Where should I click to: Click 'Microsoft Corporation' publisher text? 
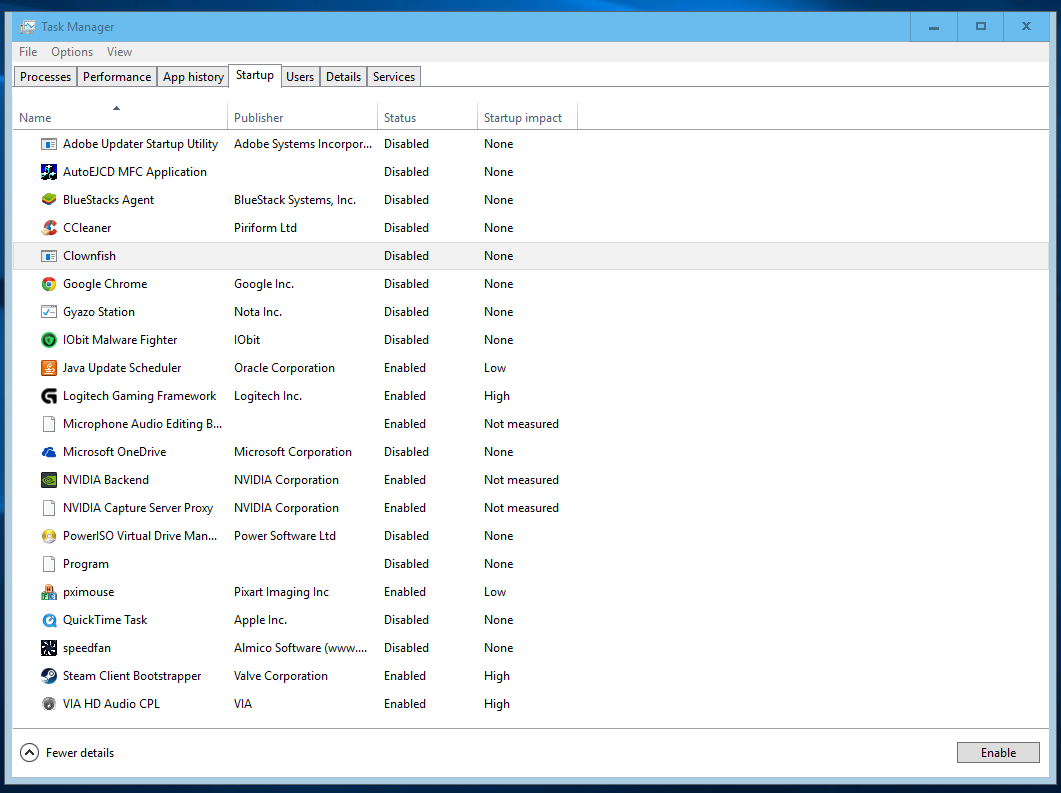point(293,452)
